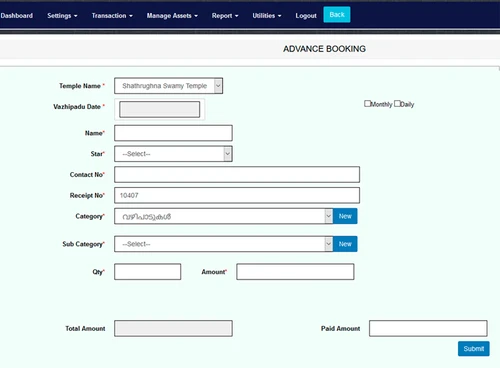This screenshot has height=368, width=500.
Task: Expand the Manage Assets menu
Action: pos(172,16)
